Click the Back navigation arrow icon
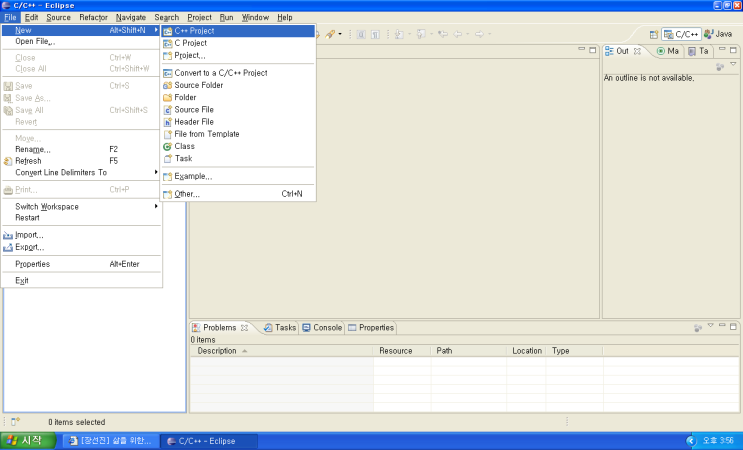 458,34
